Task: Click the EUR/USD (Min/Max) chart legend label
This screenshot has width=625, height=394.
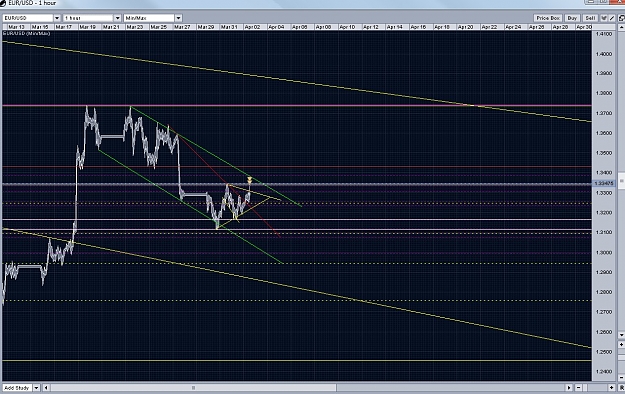Action: pos(27,34)
